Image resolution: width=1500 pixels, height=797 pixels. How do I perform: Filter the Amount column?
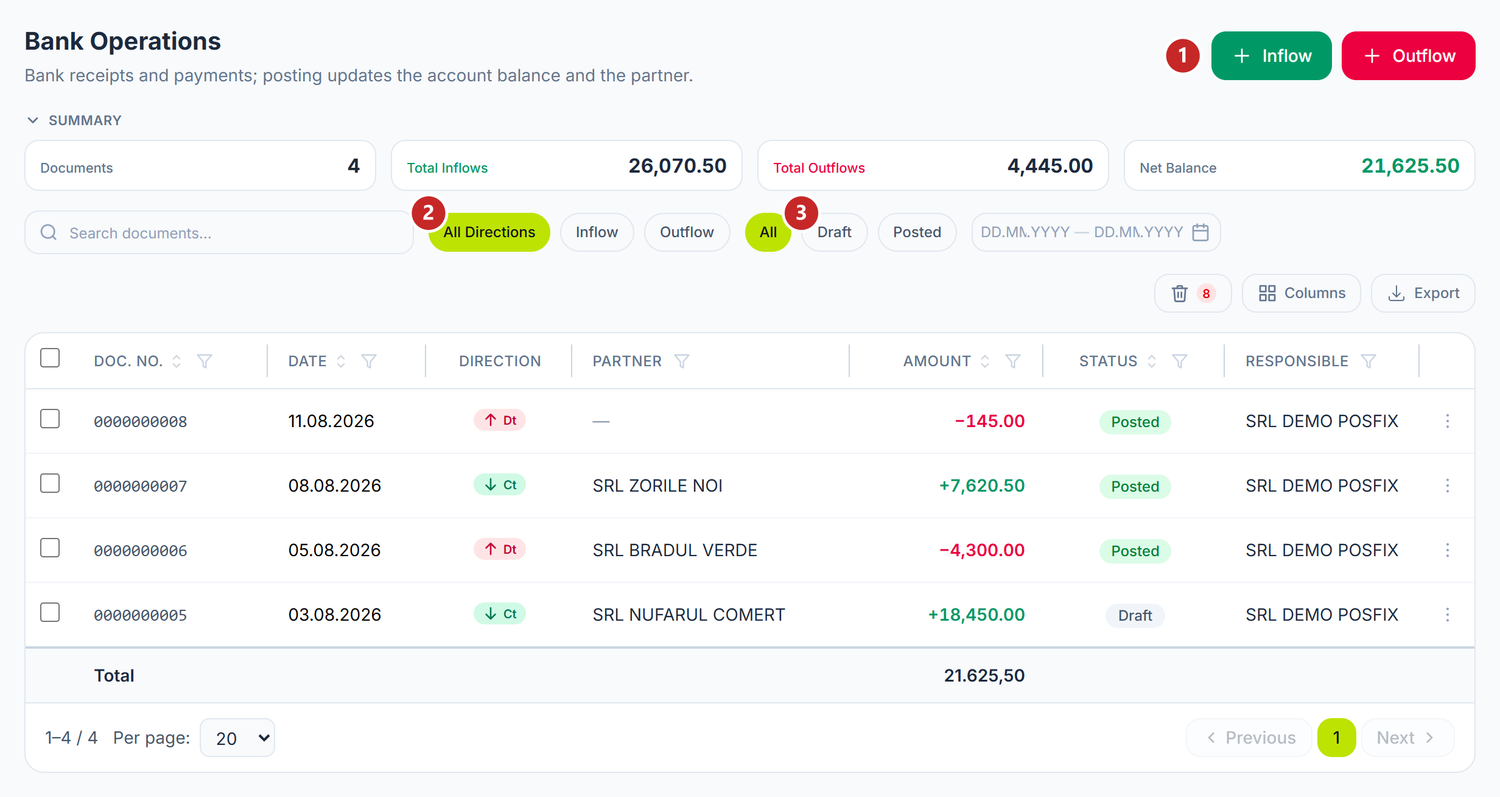point(1013,361)
